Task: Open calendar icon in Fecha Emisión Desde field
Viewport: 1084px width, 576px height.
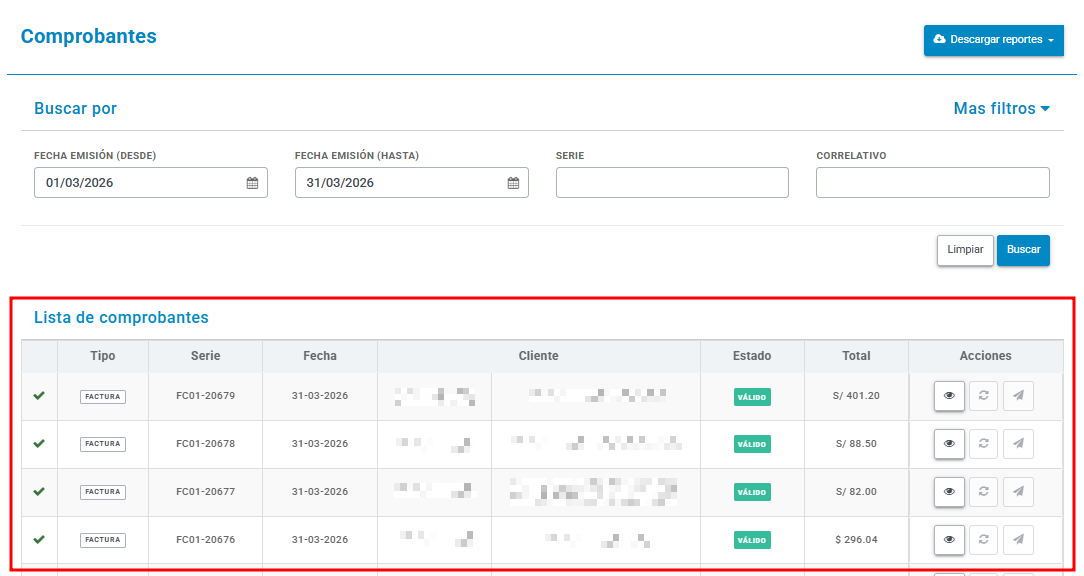Action: (x=252, y=183)
